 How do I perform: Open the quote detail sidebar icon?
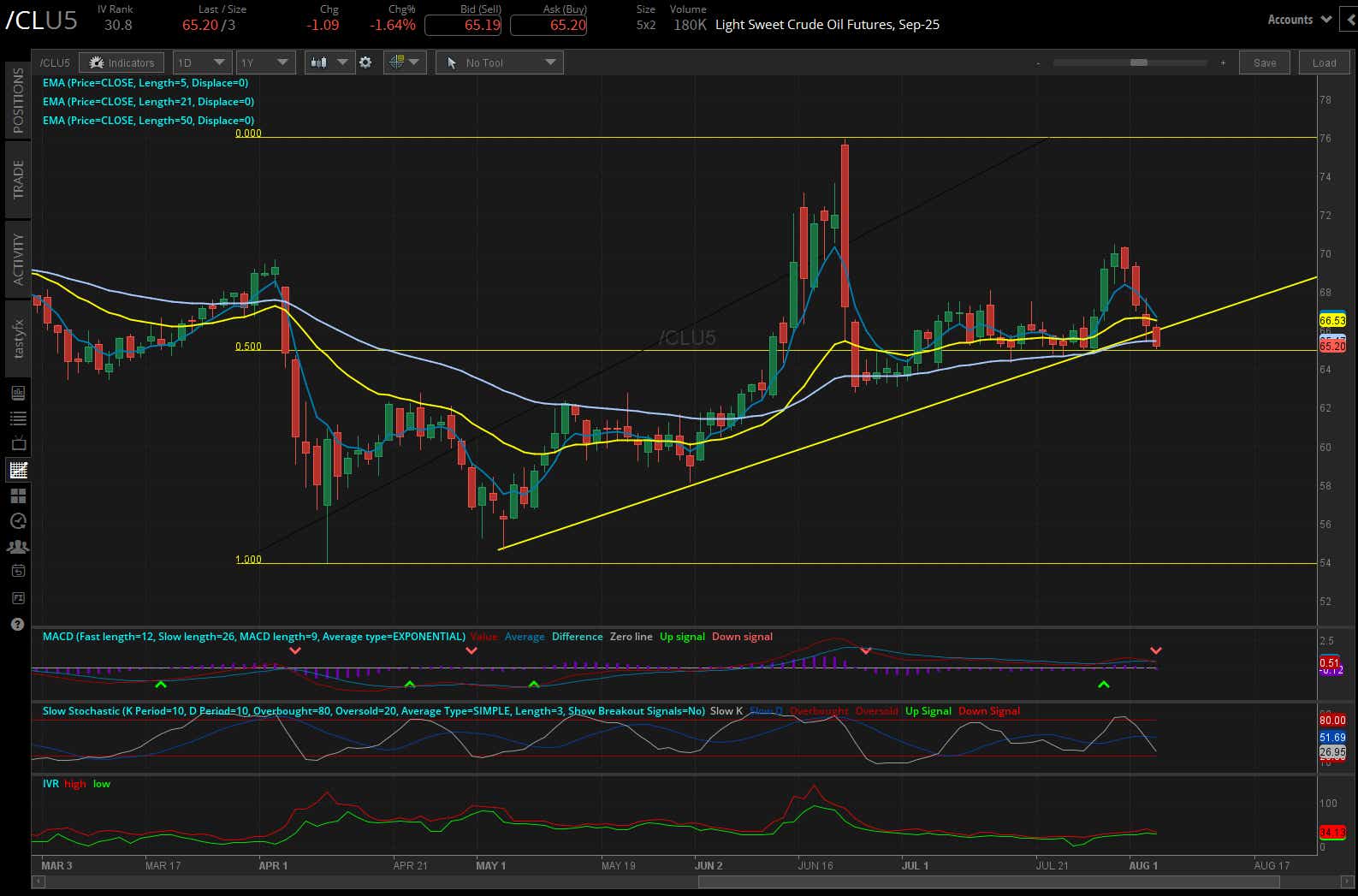pos(18,393)
